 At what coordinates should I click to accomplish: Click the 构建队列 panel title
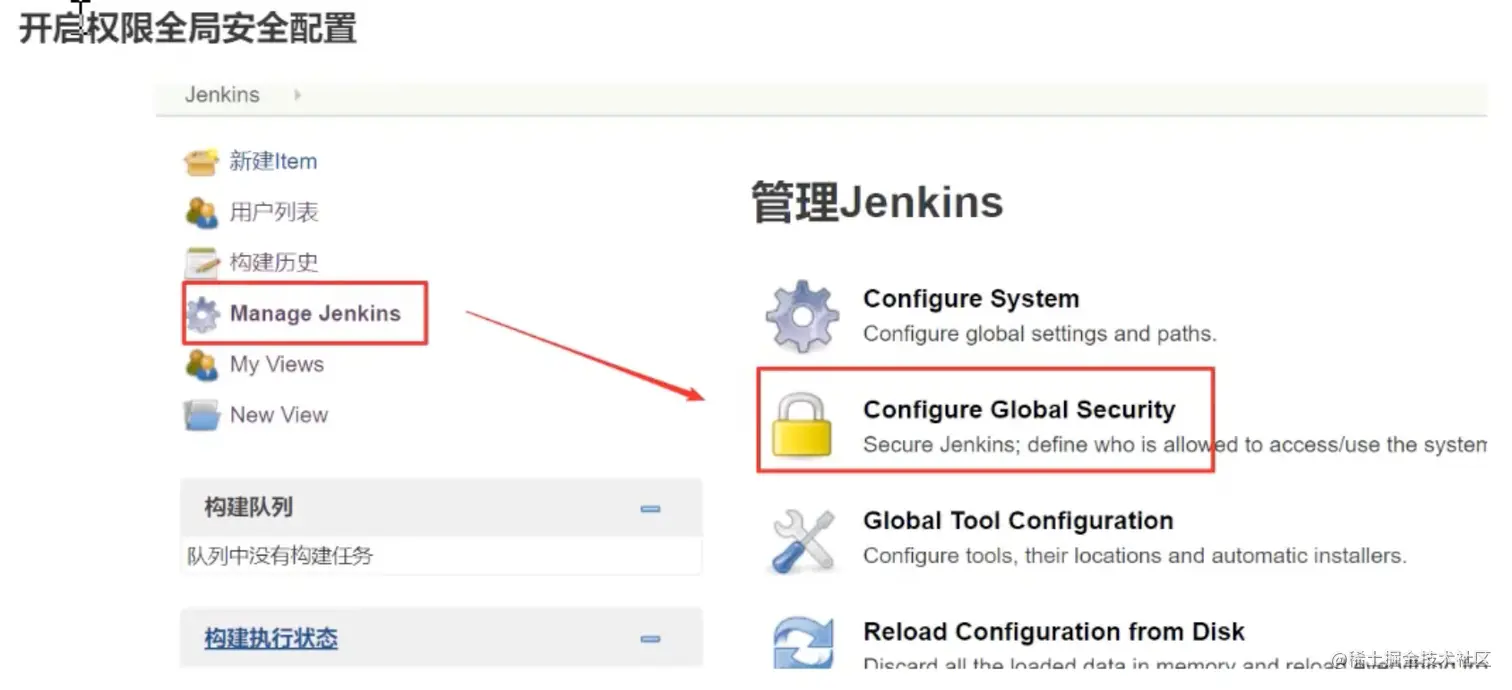click(248, 507)
